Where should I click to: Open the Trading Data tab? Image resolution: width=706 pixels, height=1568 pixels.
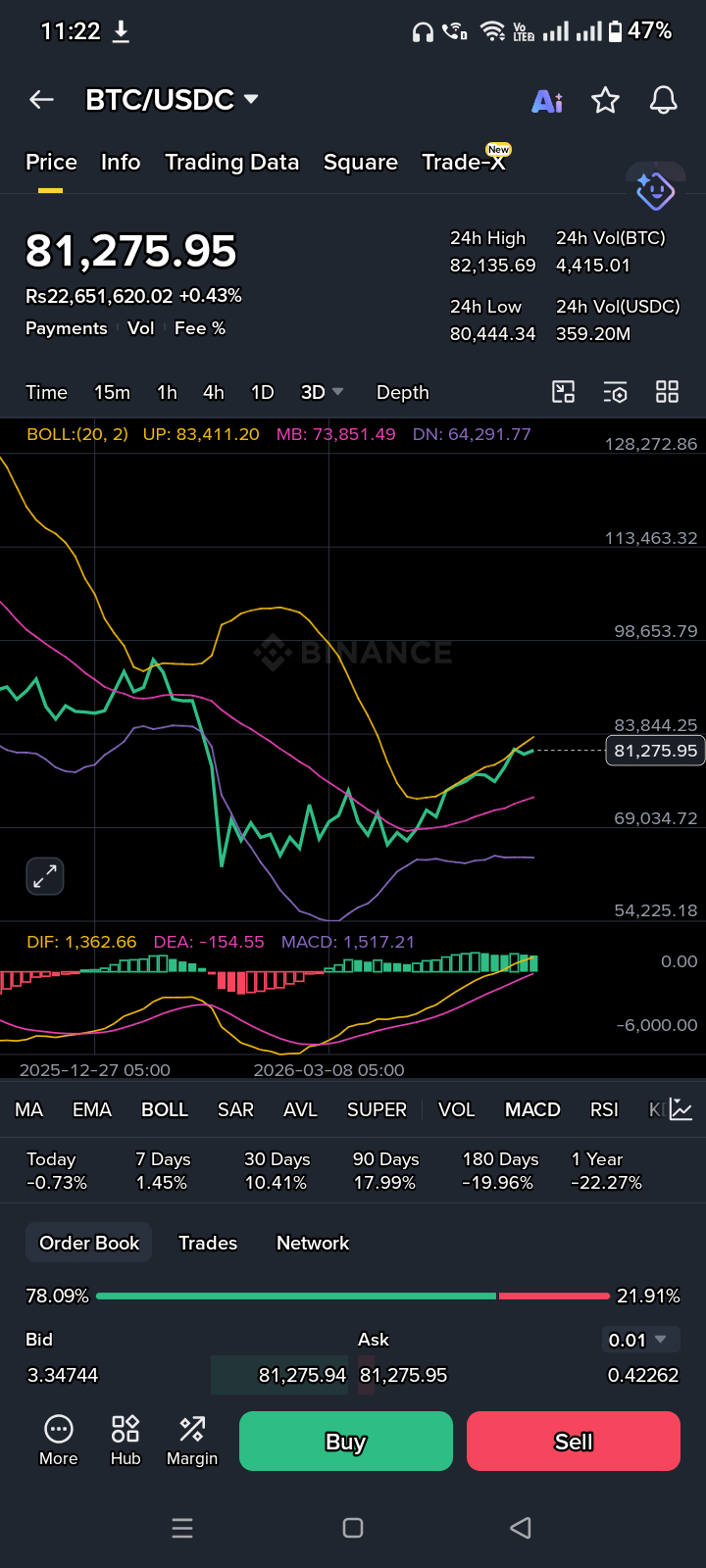point(231,163)
